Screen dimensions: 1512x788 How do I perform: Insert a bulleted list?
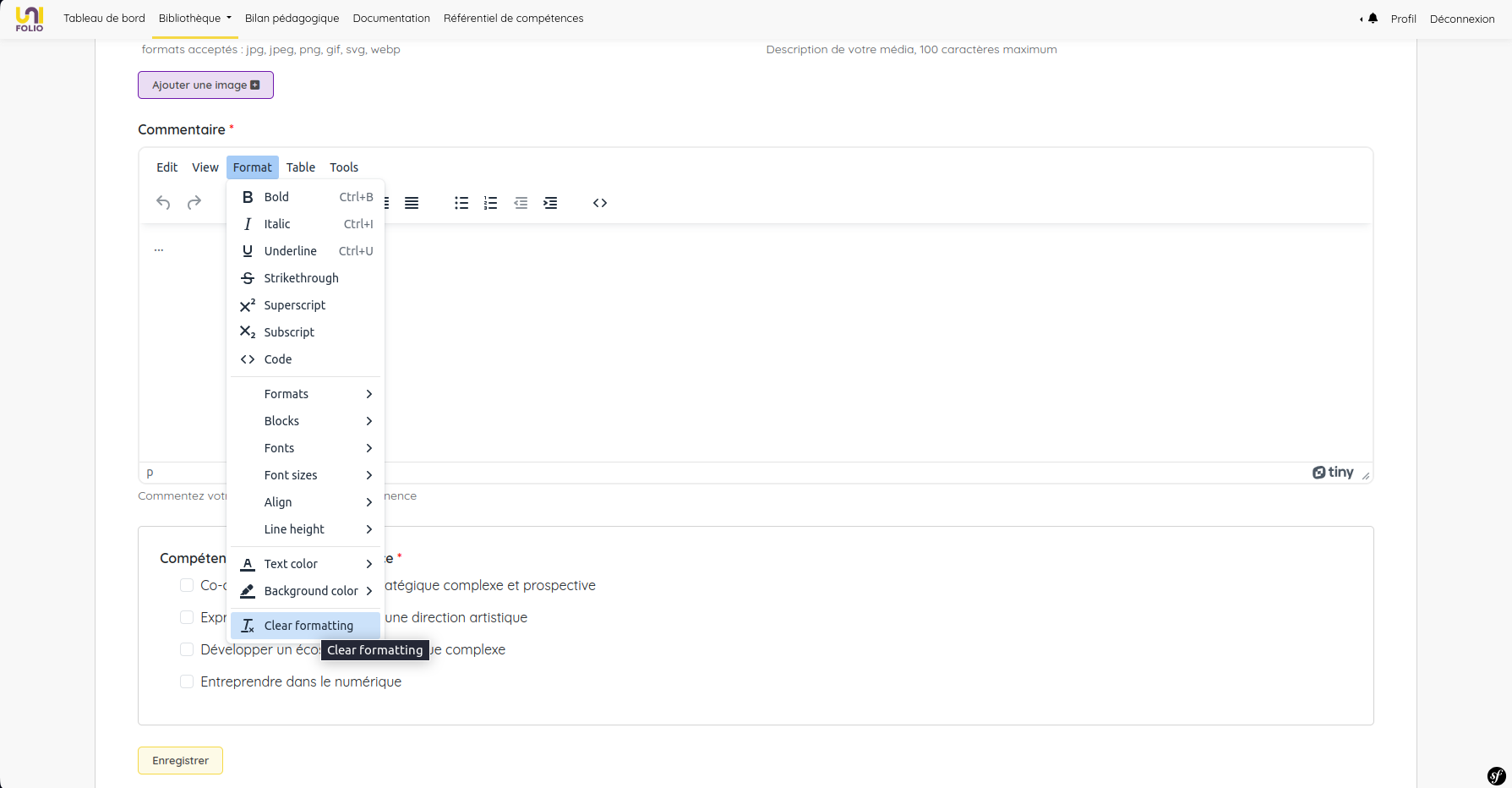click(461, 203)
